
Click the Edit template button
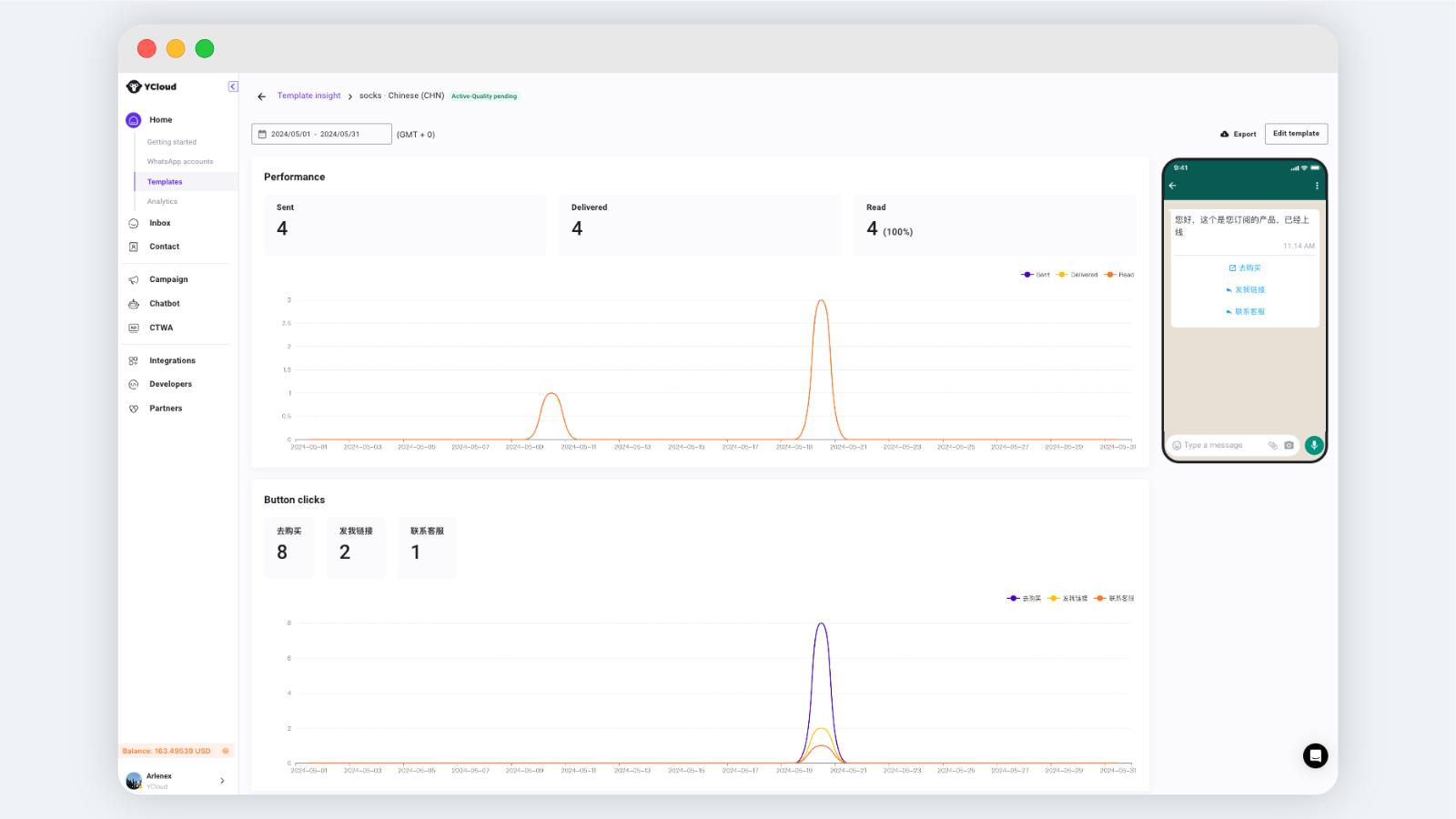[1296, 134]
